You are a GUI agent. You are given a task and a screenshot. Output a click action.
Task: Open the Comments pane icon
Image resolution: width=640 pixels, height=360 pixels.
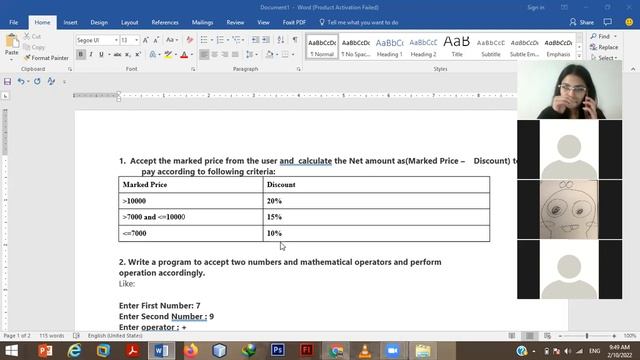click(608, 22)
